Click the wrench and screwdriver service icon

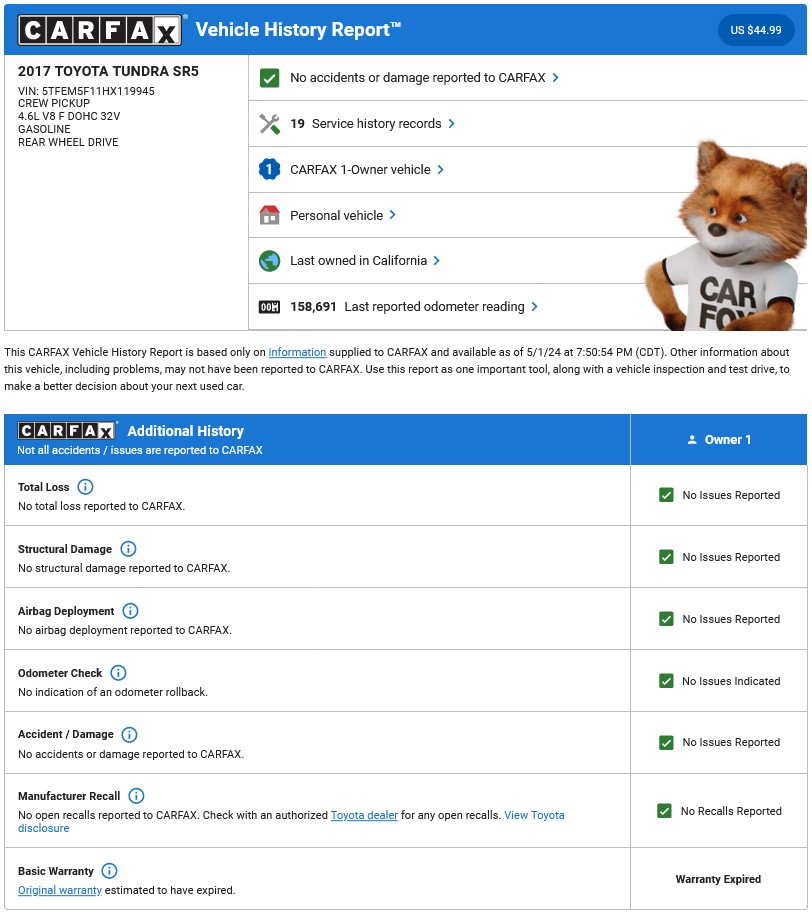[269, 124]
